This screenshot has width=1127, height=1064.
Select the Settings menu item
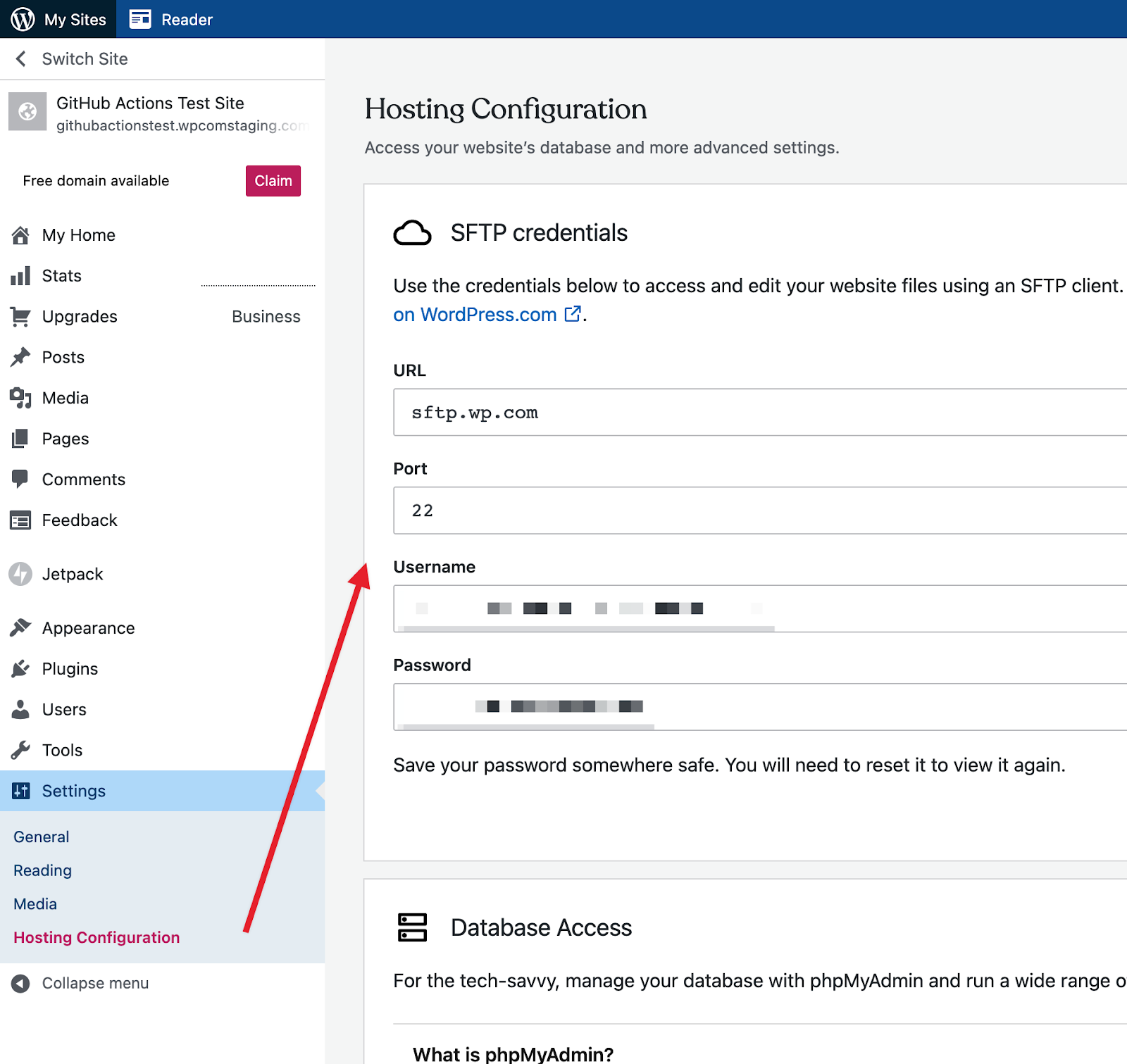(162, 791)
